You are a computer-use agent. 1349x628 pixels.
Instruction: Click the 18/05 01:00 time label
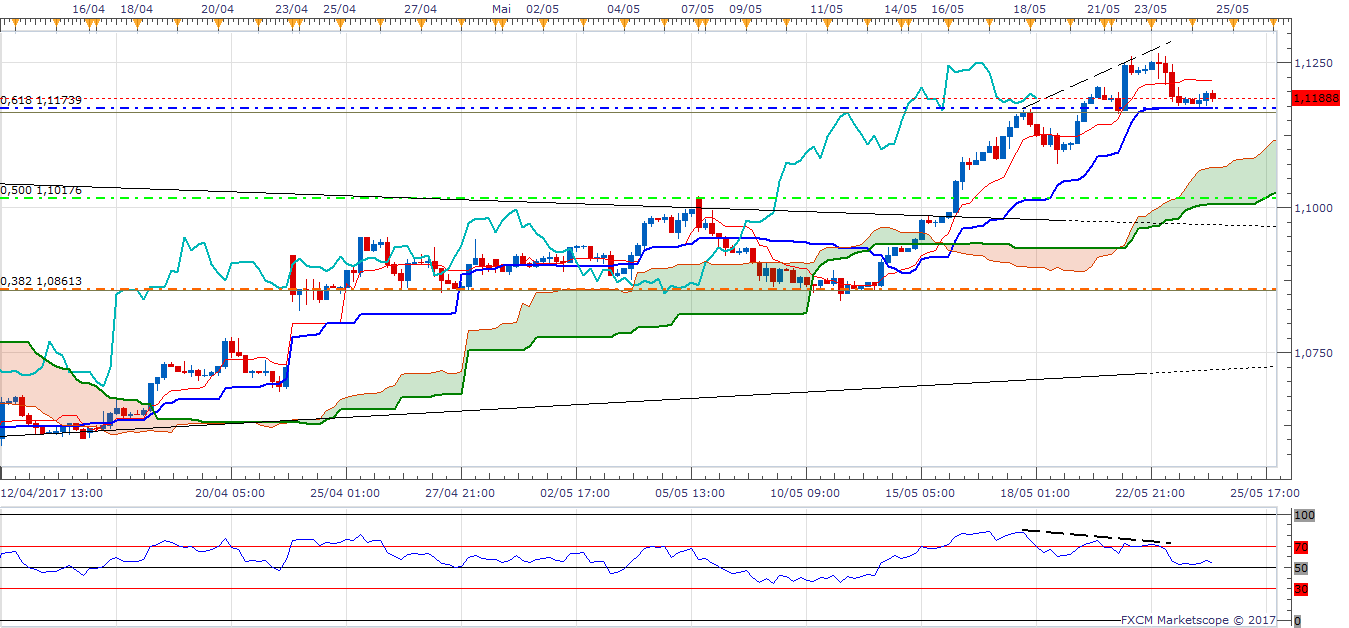(1033, 493)
